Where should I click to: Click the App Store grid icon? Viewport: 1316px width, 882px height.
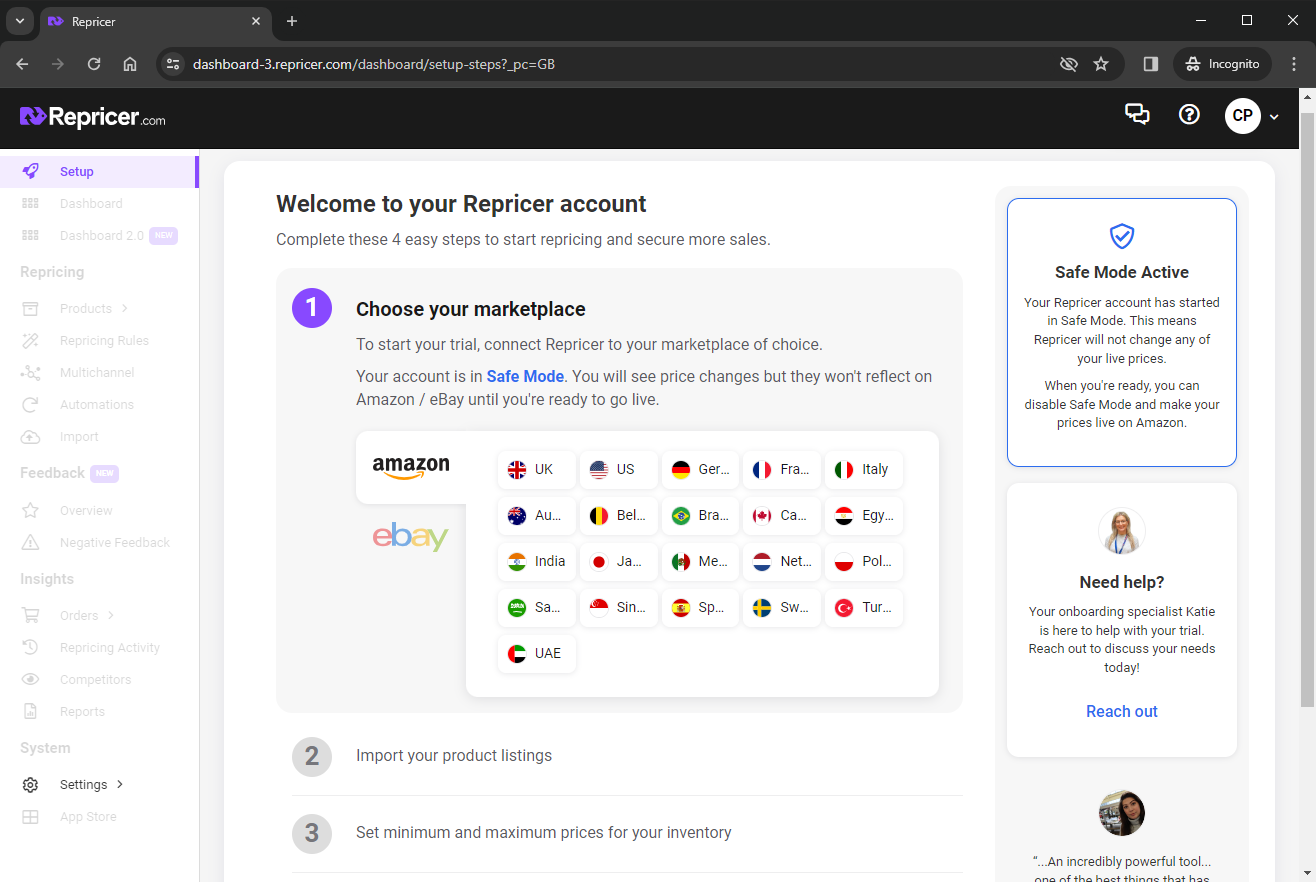(x=31, y=817)
